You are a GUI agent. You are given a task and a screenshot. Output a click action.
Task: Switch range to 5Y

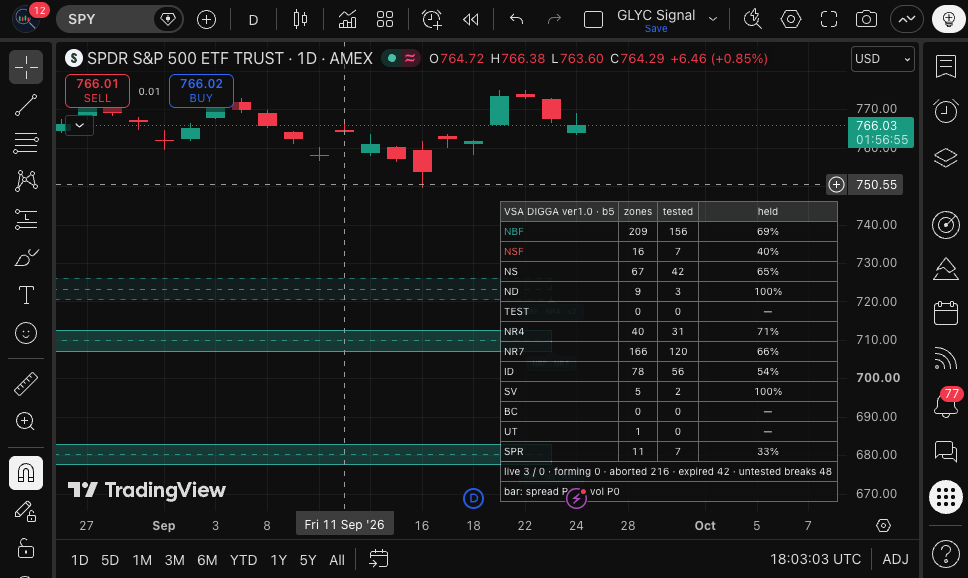[x=307, y=560]
